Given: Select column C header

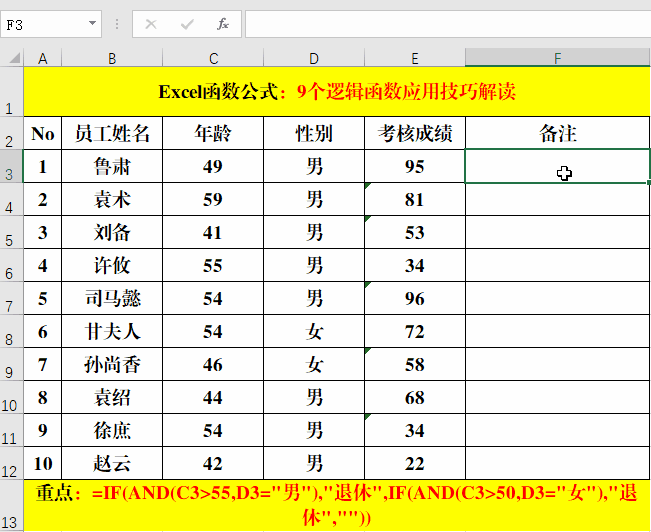Looking at the screenshot, I should (x=213, y=58).
